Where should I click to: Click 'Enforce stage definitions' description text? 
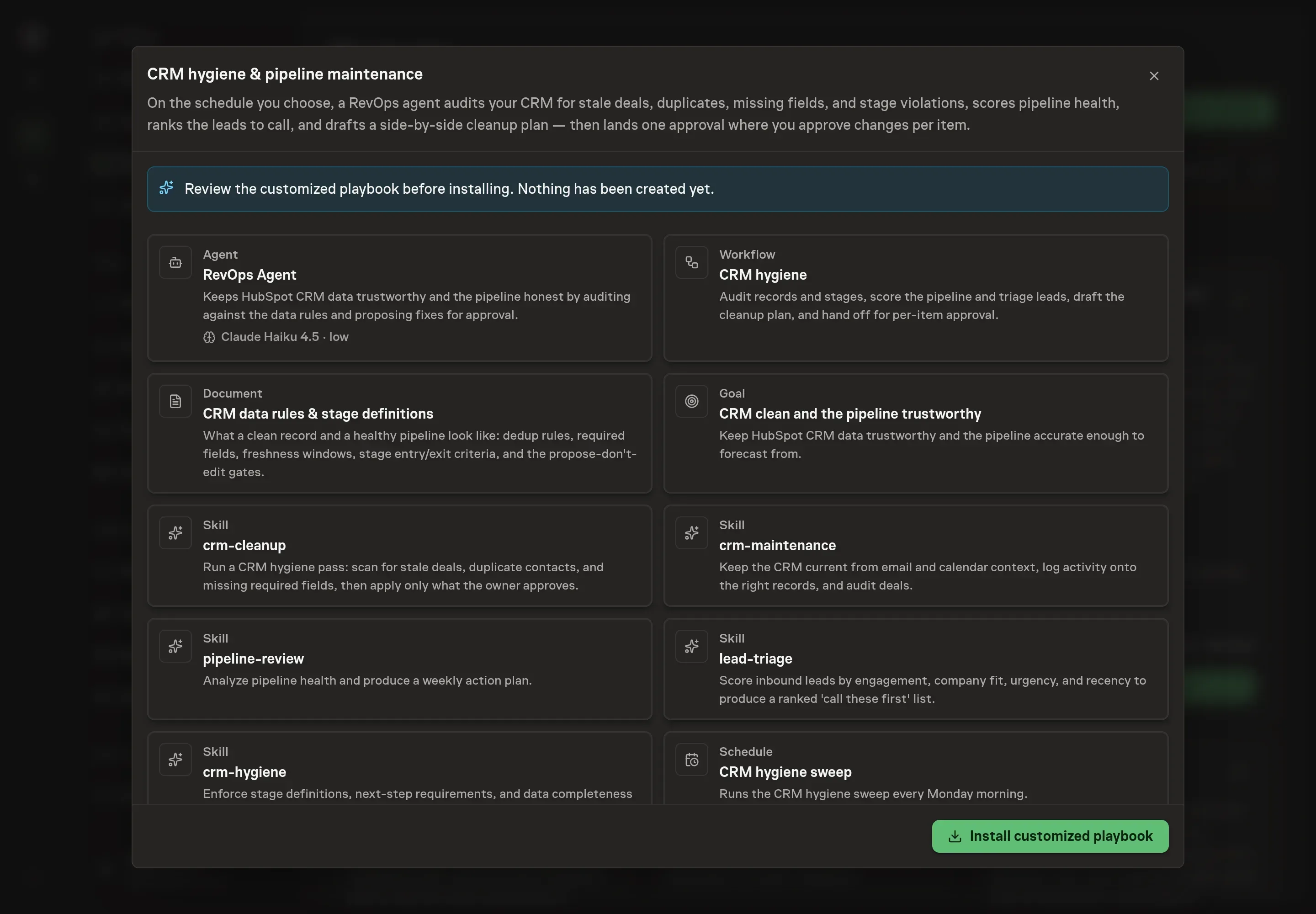coord(418,794)
